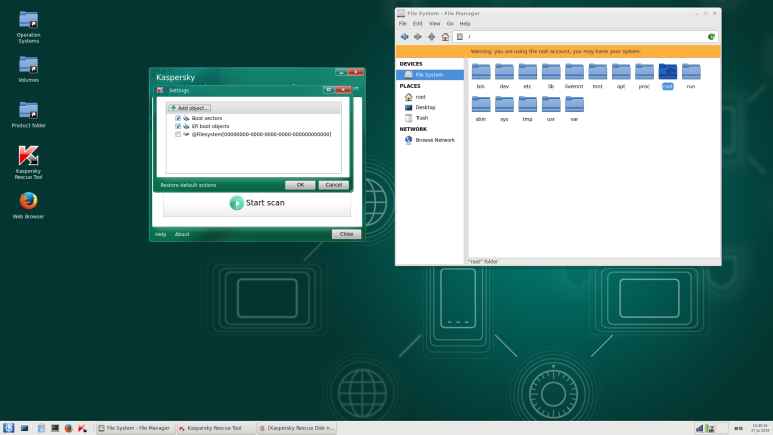Reload the folder with the green icon

pyautogui.click(x=711, y=36)
